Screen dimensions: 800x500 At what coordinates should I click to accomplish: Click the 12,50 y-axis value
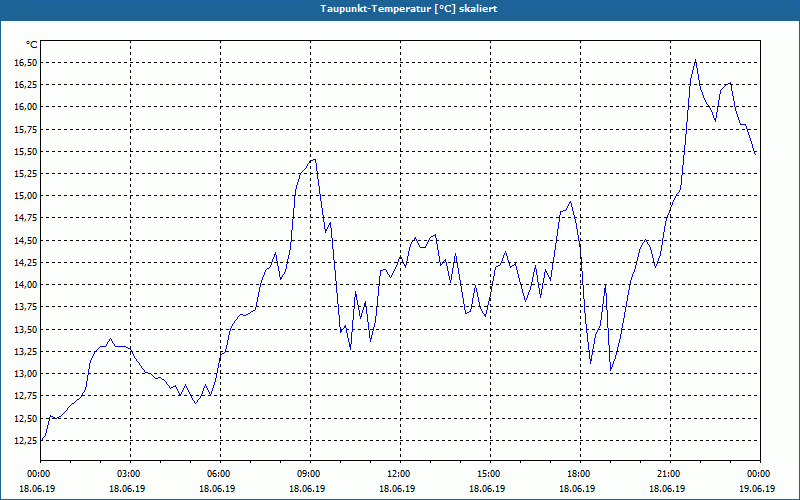click(25, 418)
